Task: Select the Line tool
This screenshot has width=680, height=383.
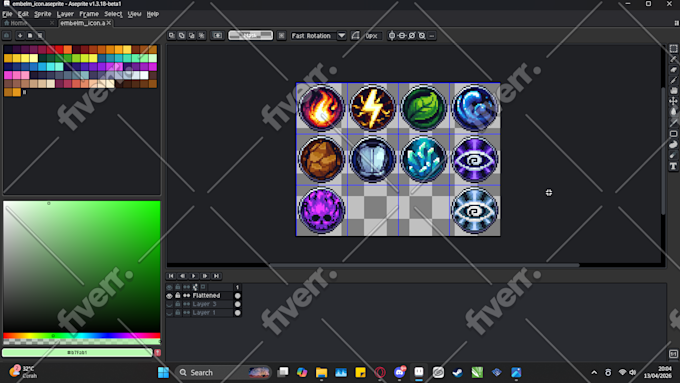Action: [x=673, y=123]
